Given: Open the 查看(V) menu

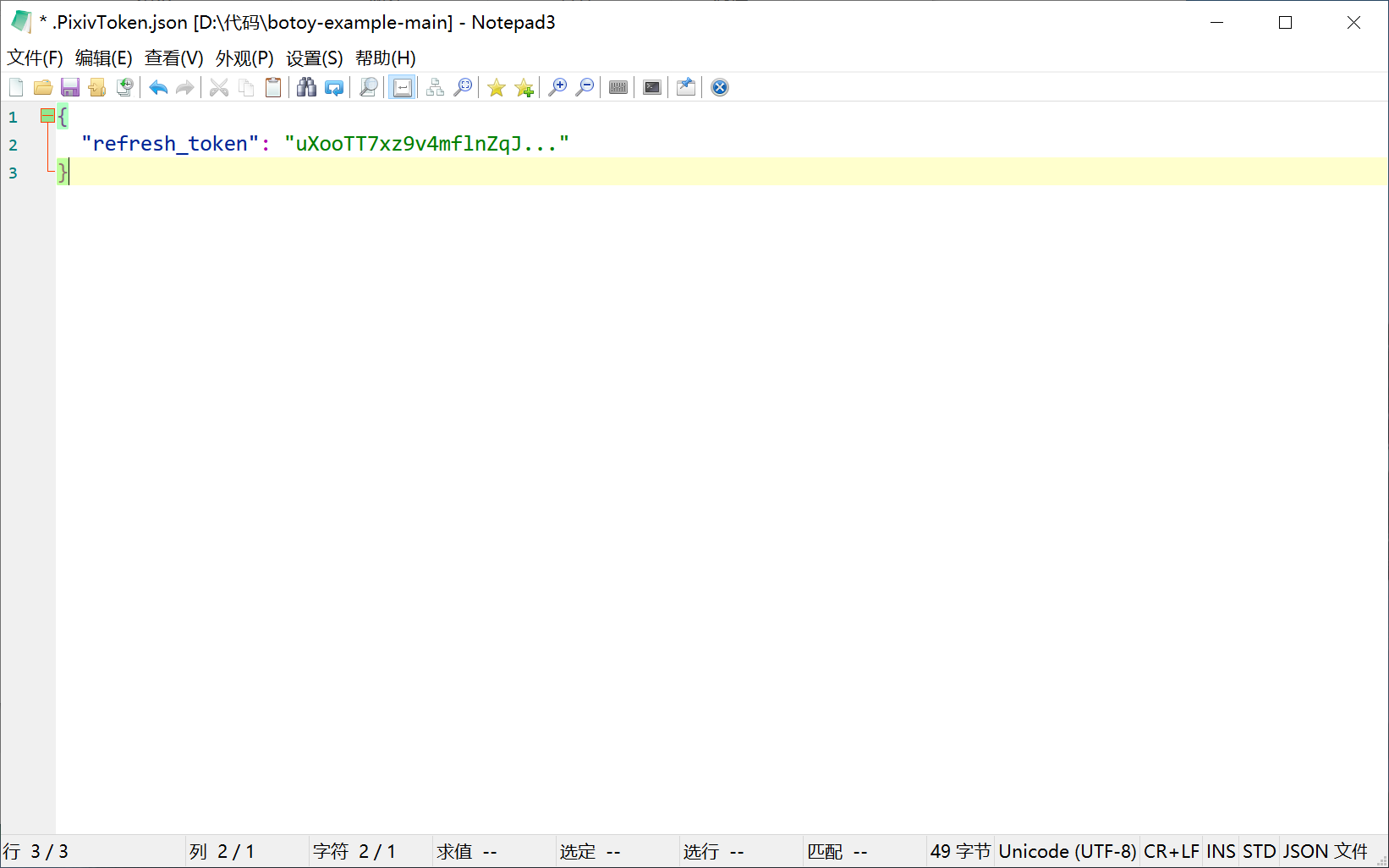Looking at the screenshot, I should click(174, 58).
